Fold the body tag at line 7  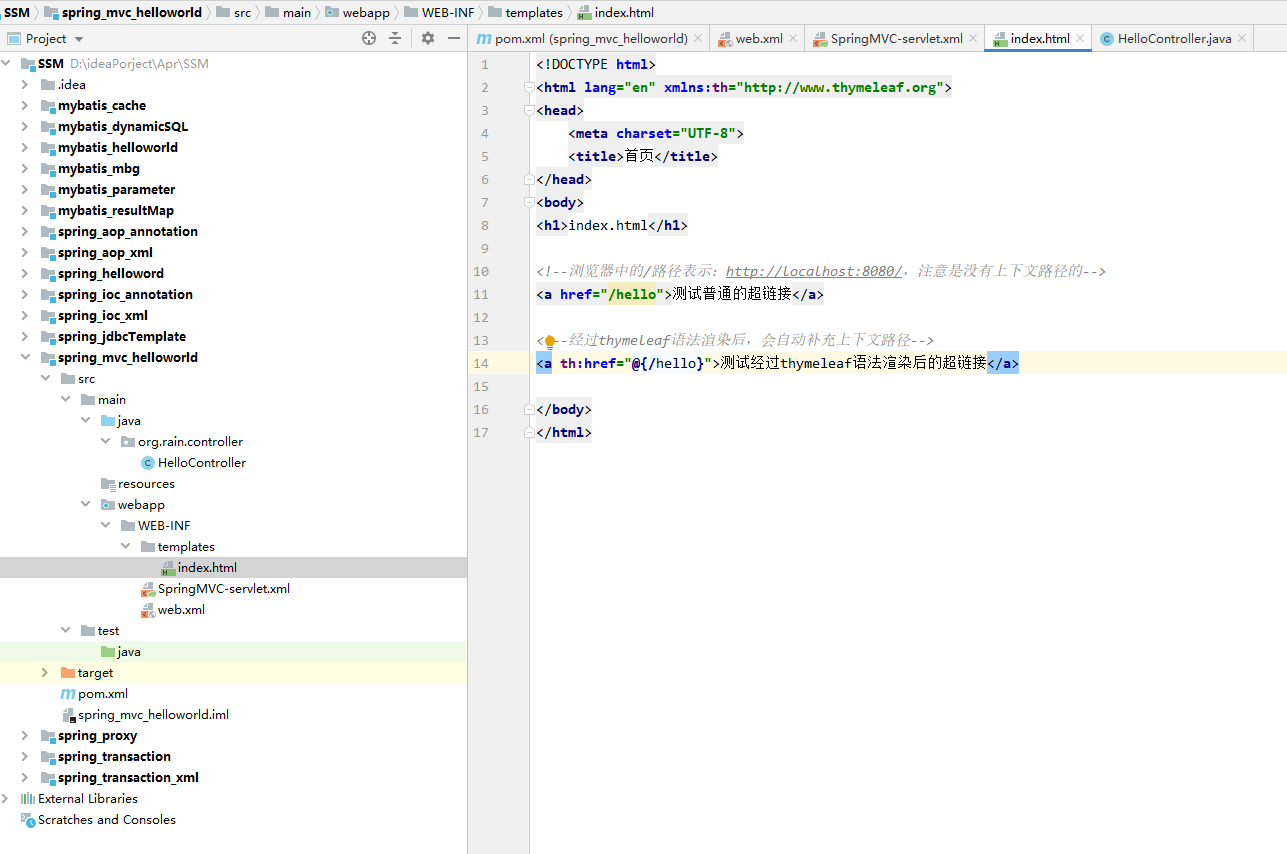coord(529,203)
